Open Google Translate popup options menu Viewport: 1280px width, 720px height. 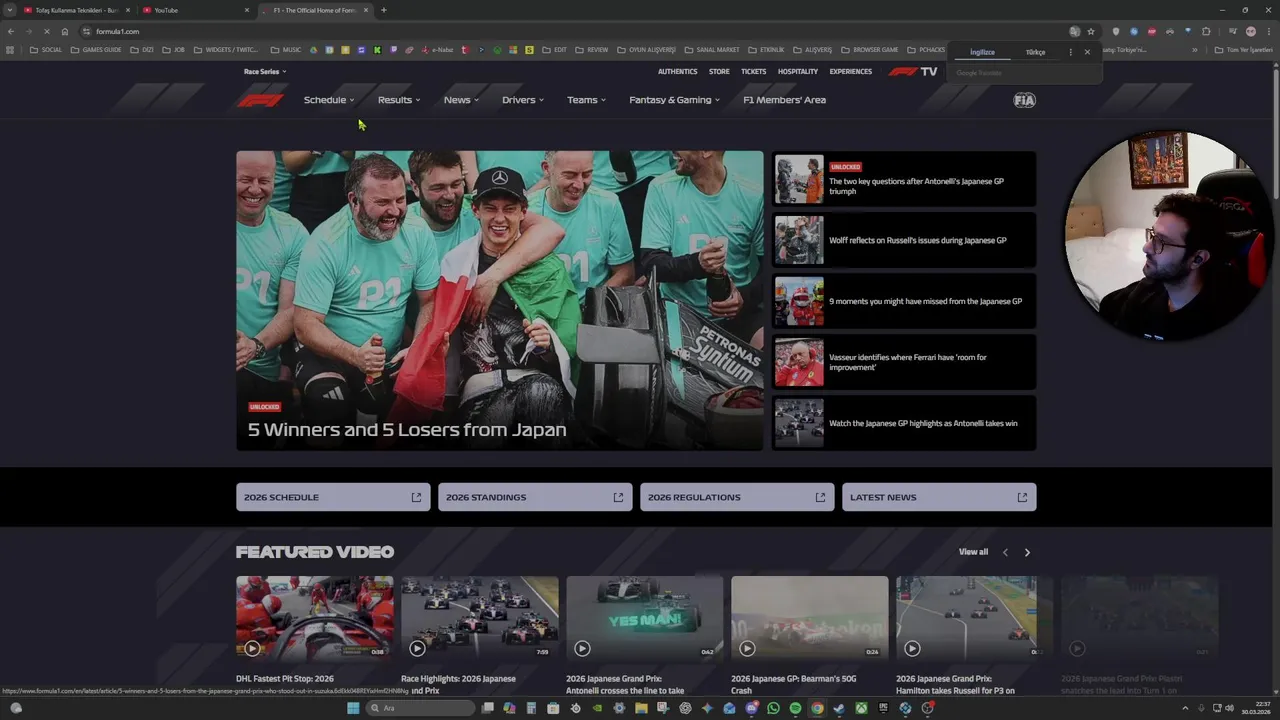coord(1070,52)
